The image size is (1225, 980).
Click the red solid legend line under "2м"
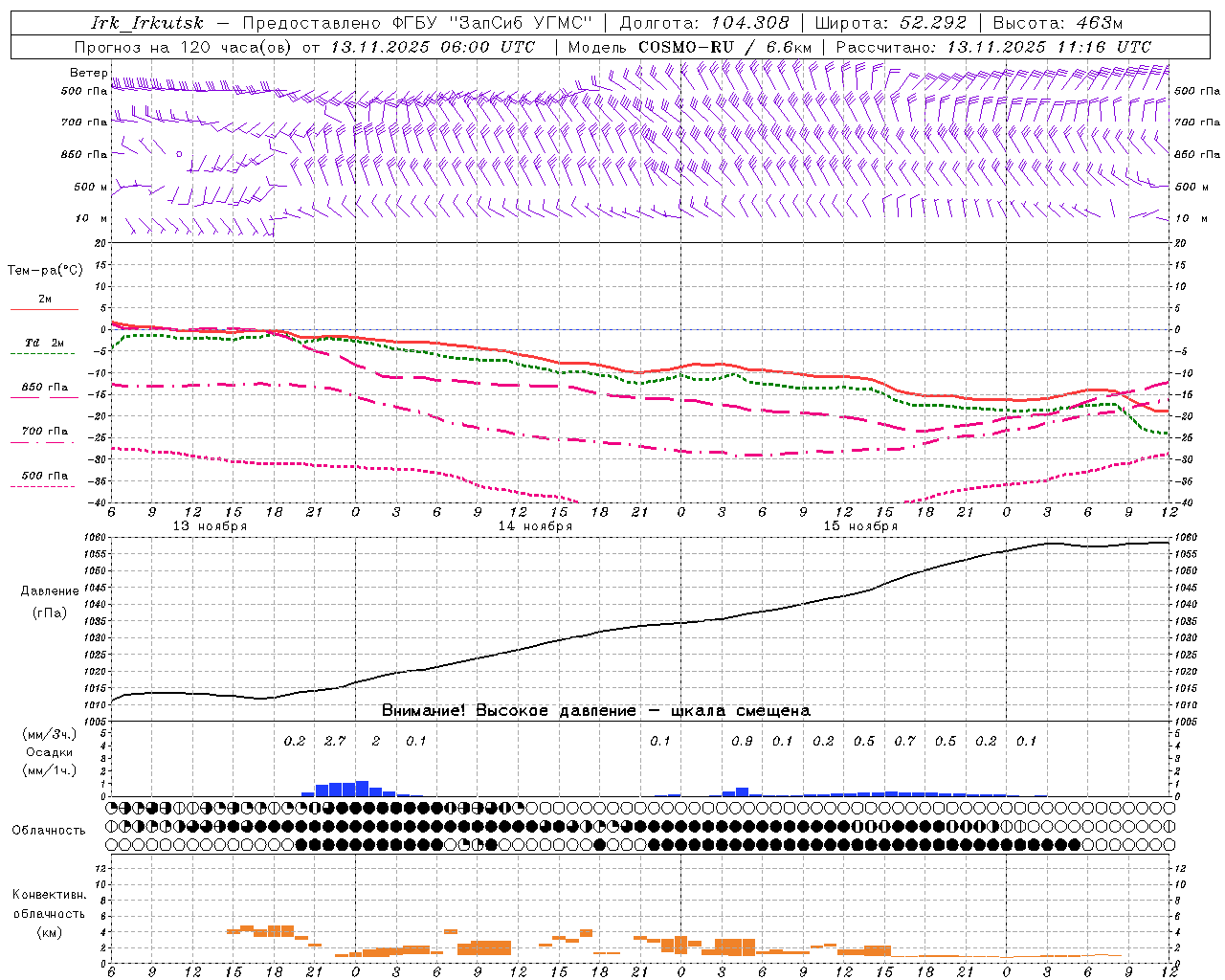point(44,310)
